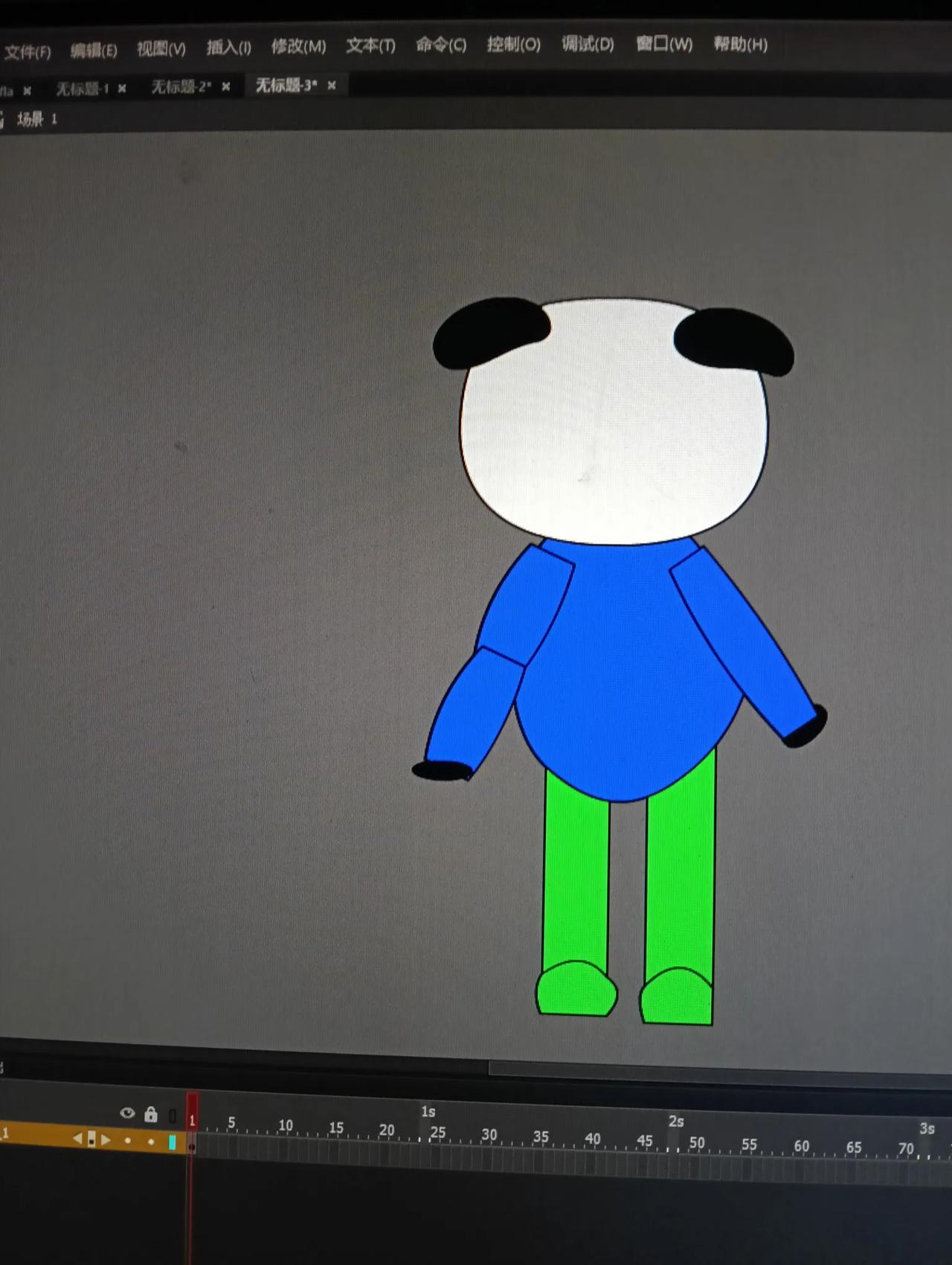Click the 场景 1 scene label
Image resolution: width=952 pixels, height=1265 pixels.
[37, 119]
